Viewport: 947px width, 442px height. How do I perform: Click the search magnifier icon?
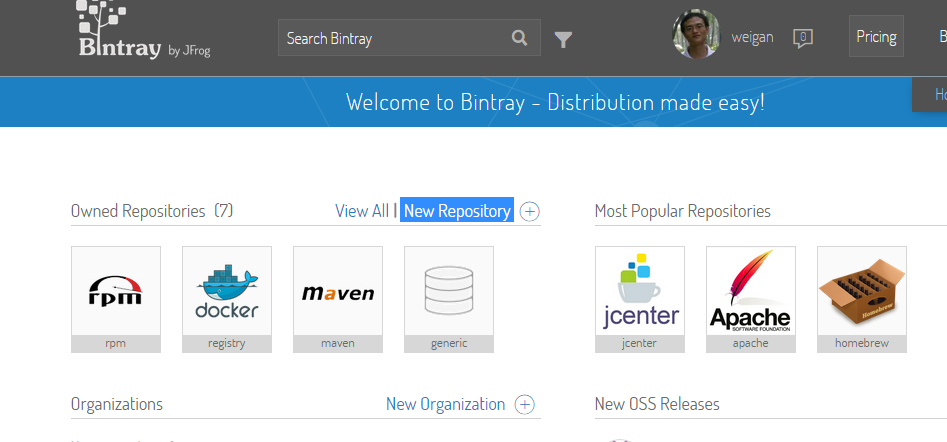[519, 38]
